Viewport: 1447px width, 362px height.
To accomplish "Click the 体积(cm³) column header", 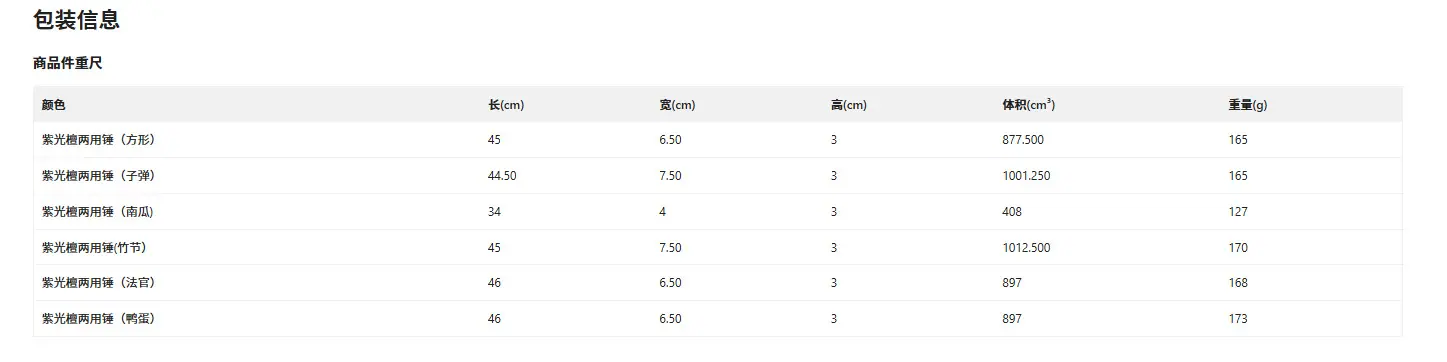I will coord(1029,105).
